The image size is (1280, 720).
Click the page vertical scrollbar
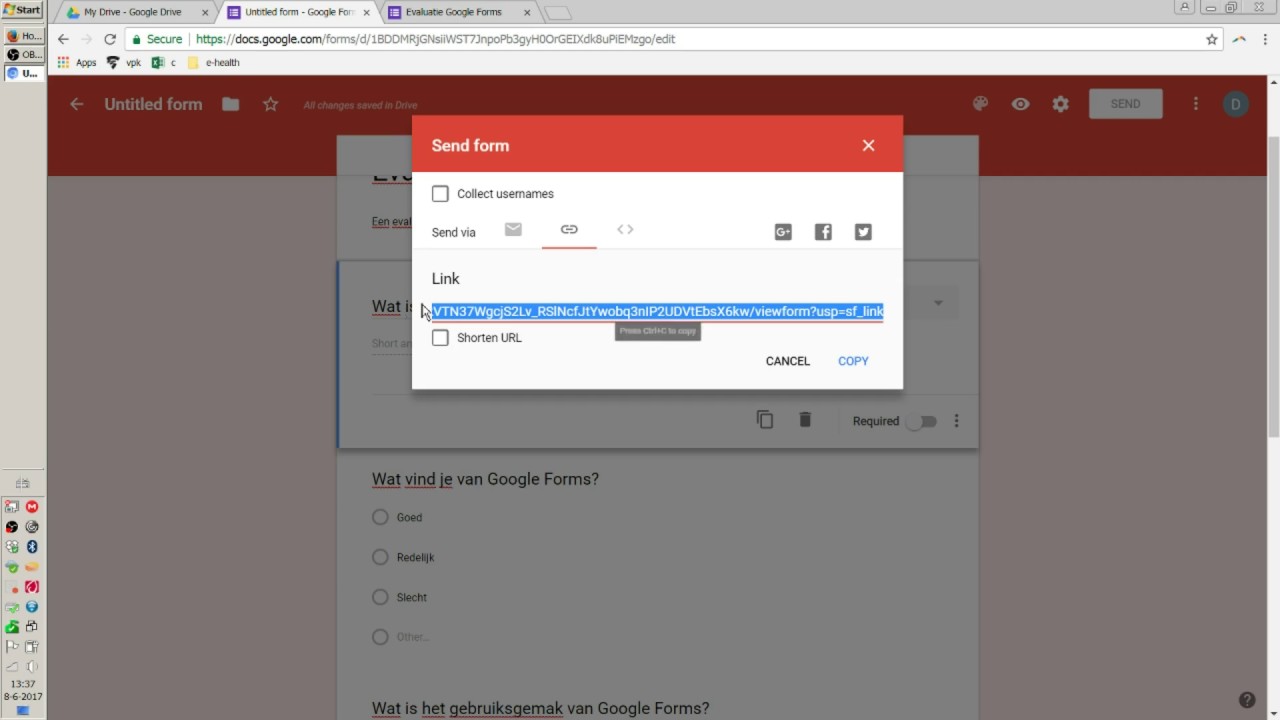click(x=1273, y=285)
